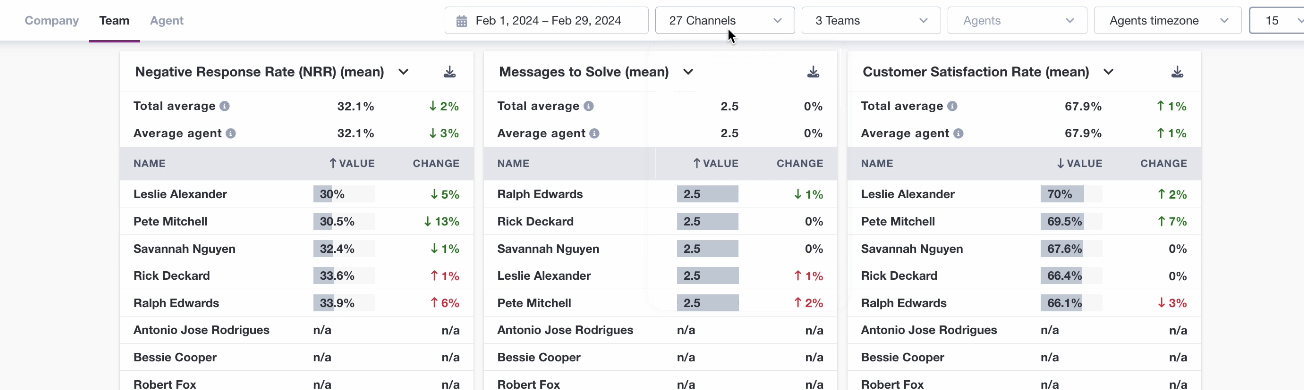Open the 15 rows per page selector
This screenshot has height=390, width=1304.
pyautogui.click(x=1277, y=20)
